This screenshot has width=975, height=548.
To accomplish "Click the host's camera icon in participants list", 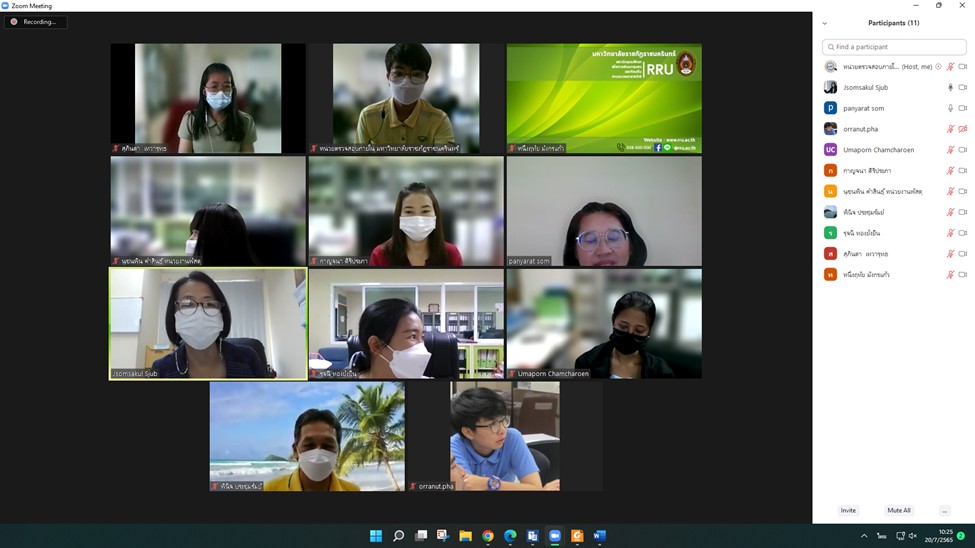I will 963,67.
